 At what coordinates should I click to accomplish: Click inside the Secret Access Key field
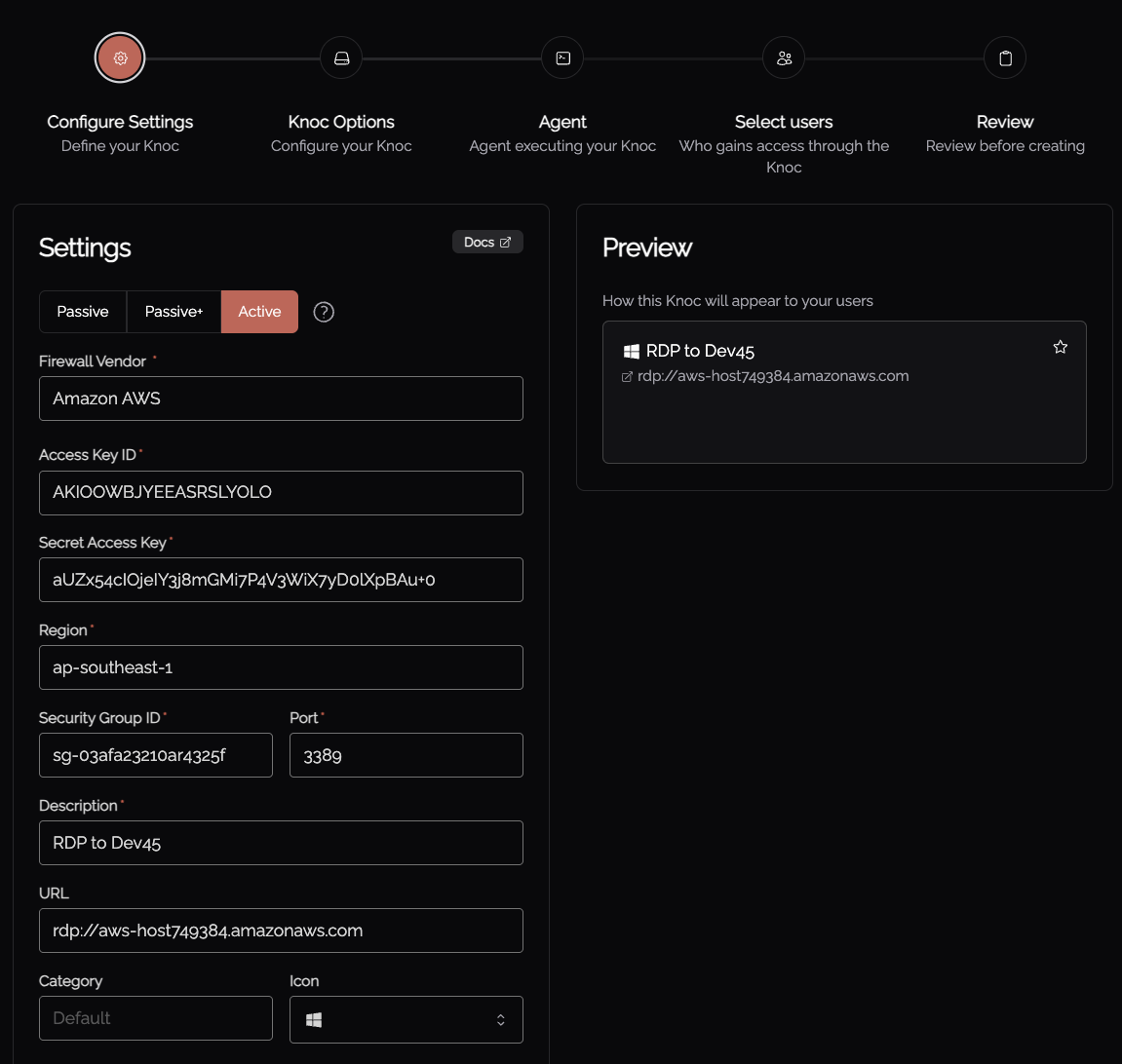pos(281,580)
